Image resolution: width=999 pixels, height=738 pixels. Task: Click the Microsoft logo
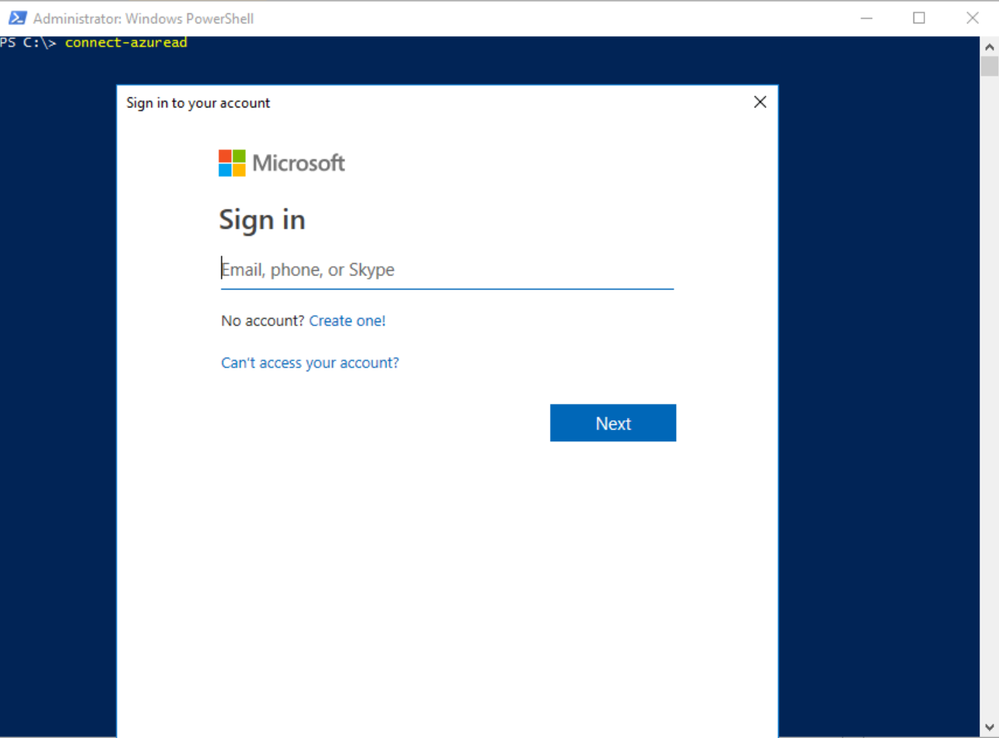(282, 163)
